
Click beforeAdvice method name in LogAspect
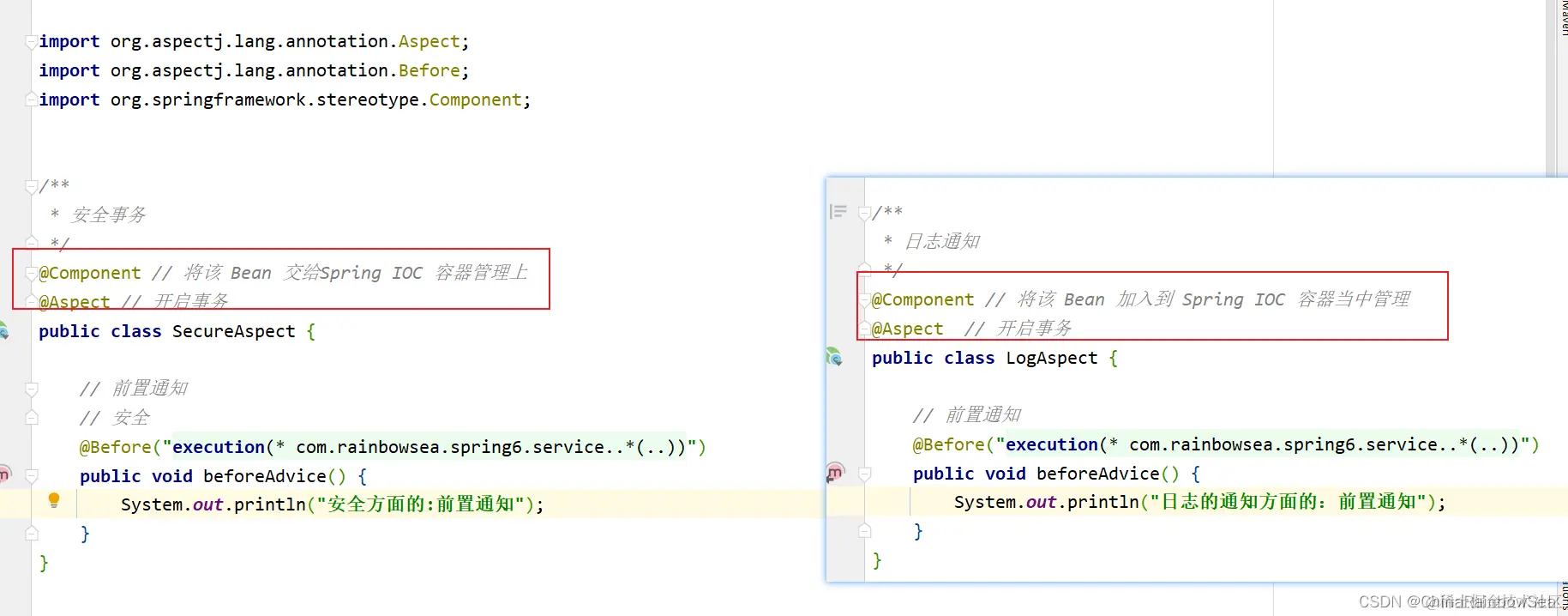pyautogui.click(x=1098, y=474)
